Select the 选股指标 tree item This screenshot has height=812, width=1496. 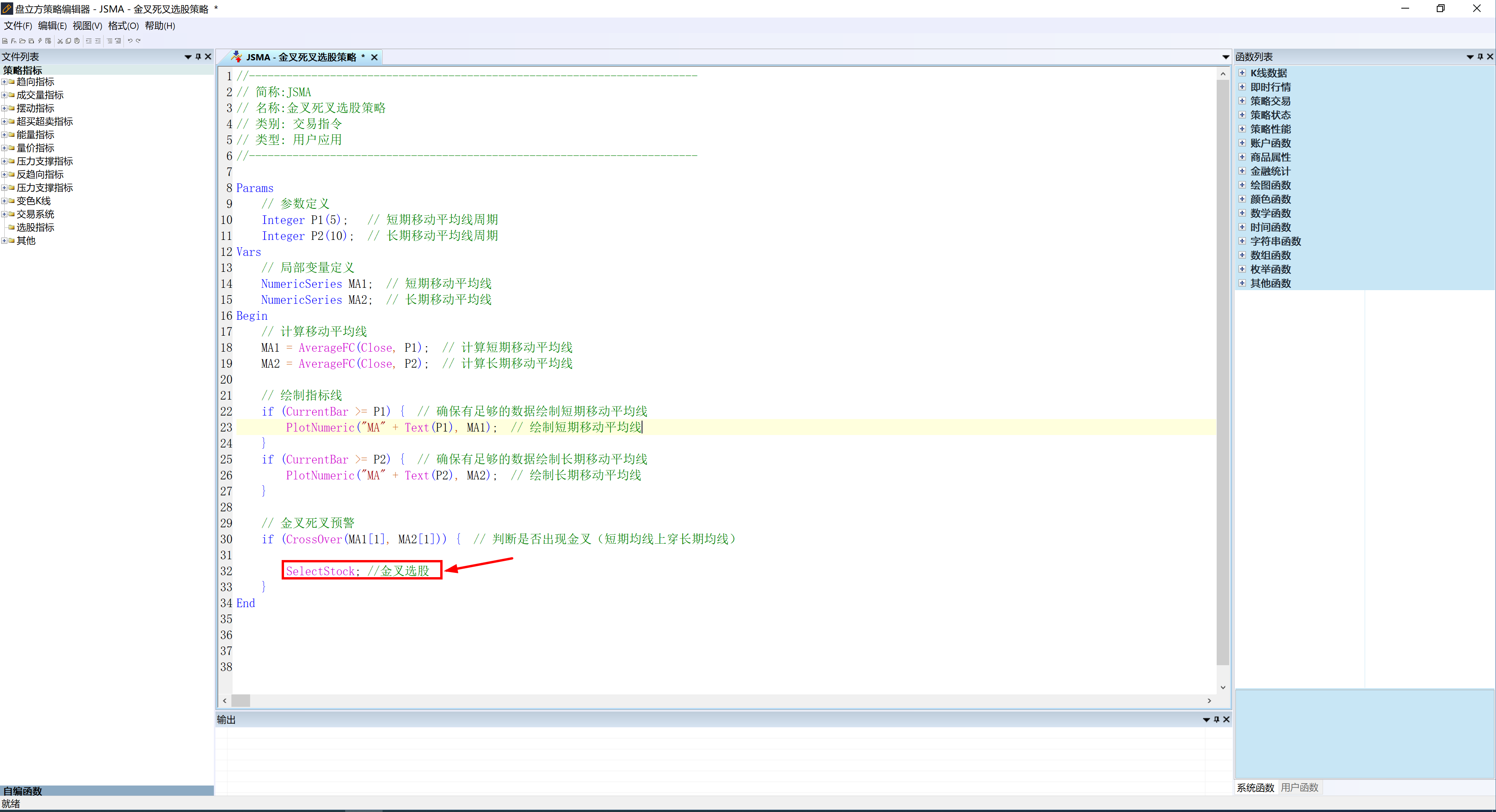pyautogui.click(x=35, y=227)
